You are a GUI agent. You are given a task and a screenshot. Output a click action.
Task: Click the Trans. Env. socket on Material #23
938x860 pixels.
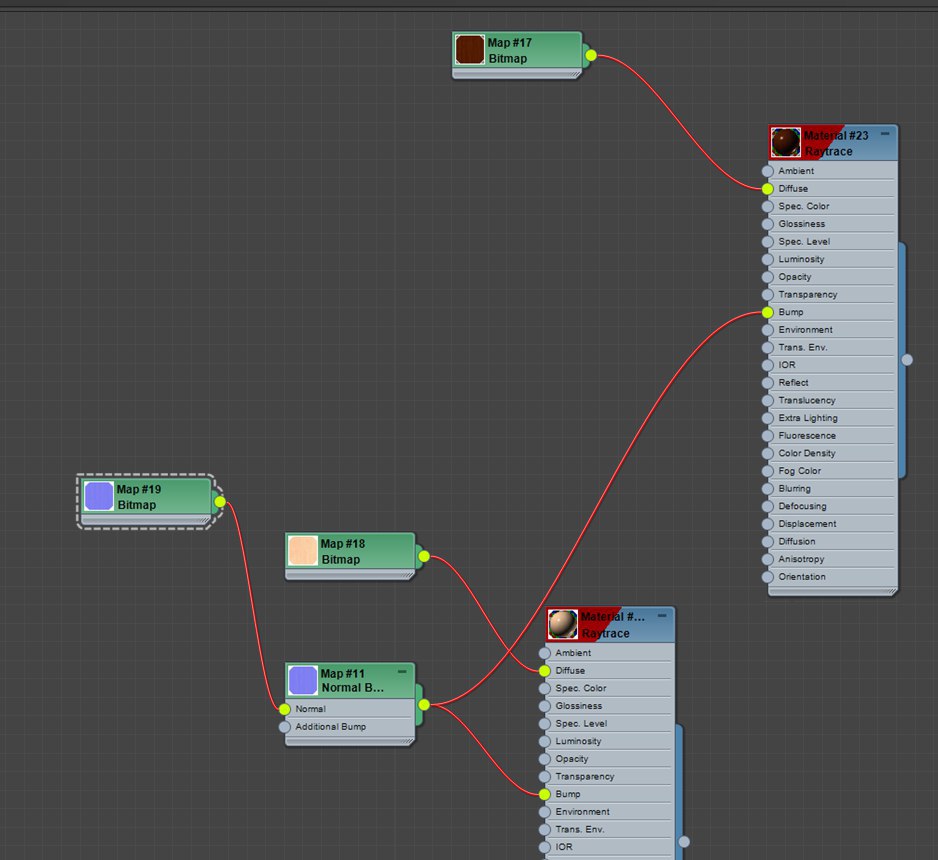768,347
